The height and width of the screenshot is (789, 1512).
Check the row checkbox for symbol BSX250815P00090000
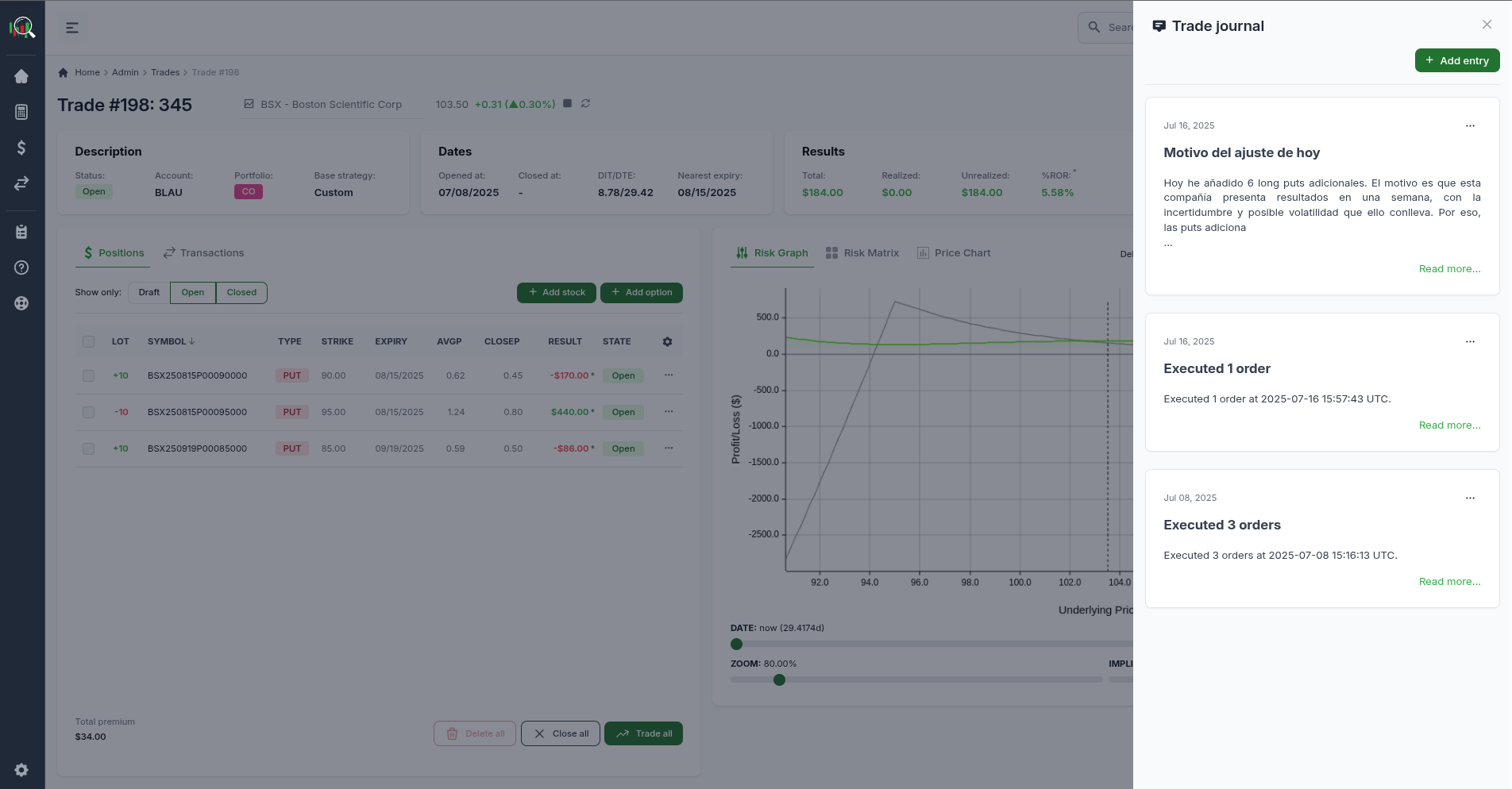point(88,375)
